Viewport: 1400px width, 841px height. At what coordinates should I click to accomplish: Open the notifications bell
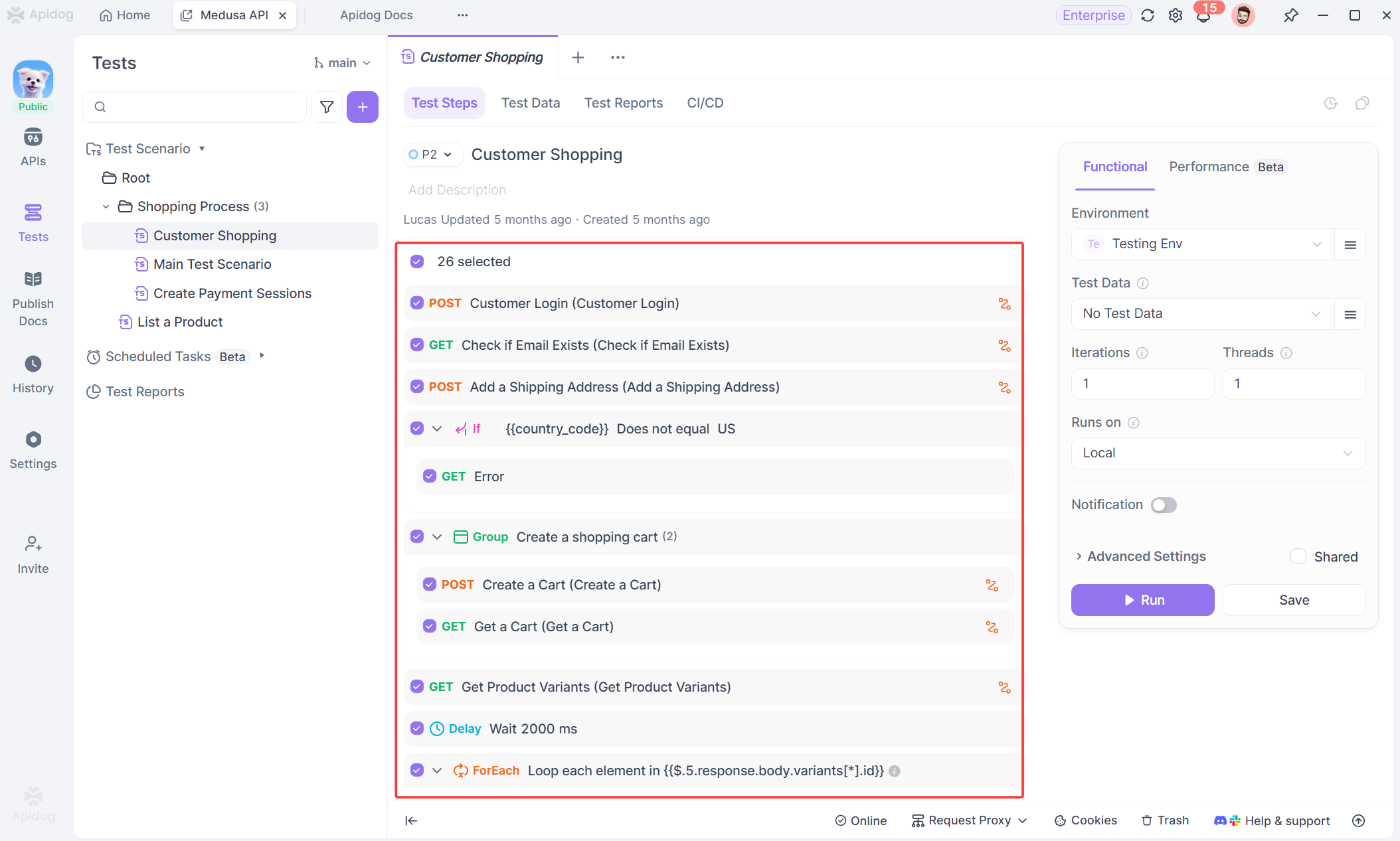[1203, 15]
